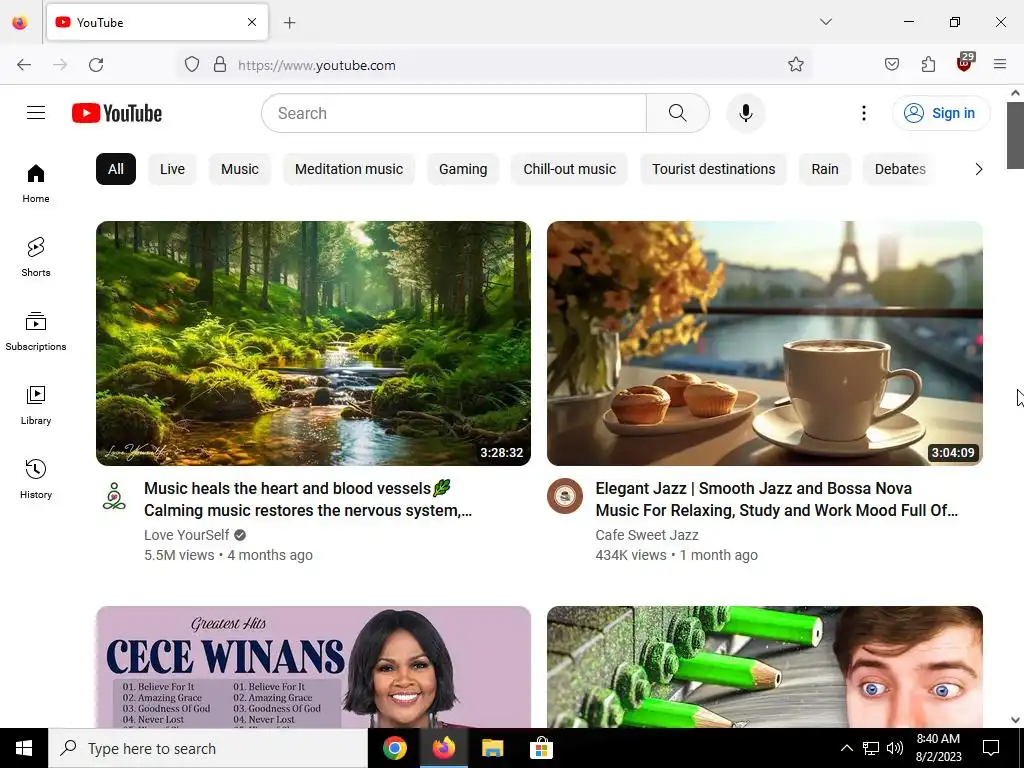Select the Meditation music chip
Image resolution: width=1024 pixels, height=768 pixels.
[349, 169]
